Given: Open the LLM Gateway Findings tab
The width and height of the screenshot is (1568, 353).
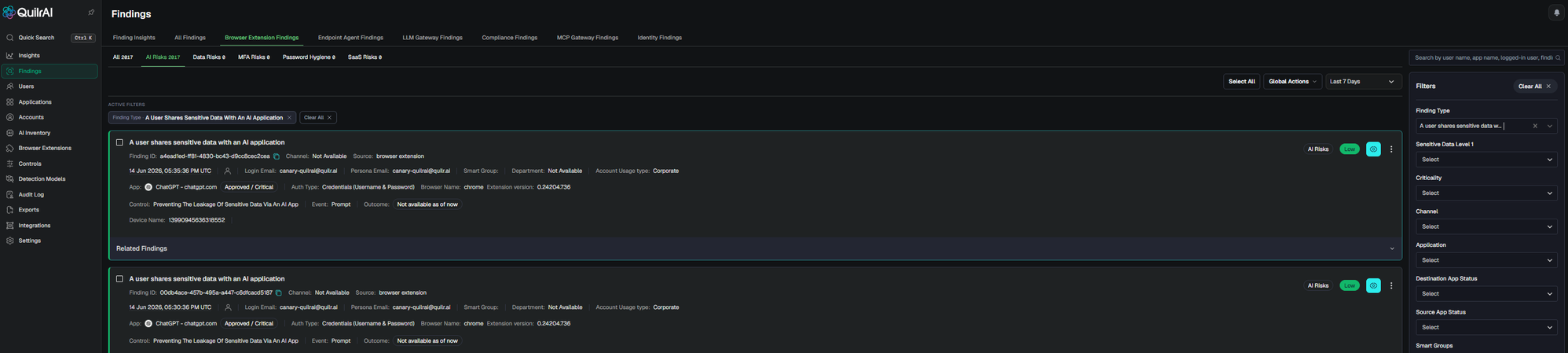Looking at the screenshot, I should 432,38.
